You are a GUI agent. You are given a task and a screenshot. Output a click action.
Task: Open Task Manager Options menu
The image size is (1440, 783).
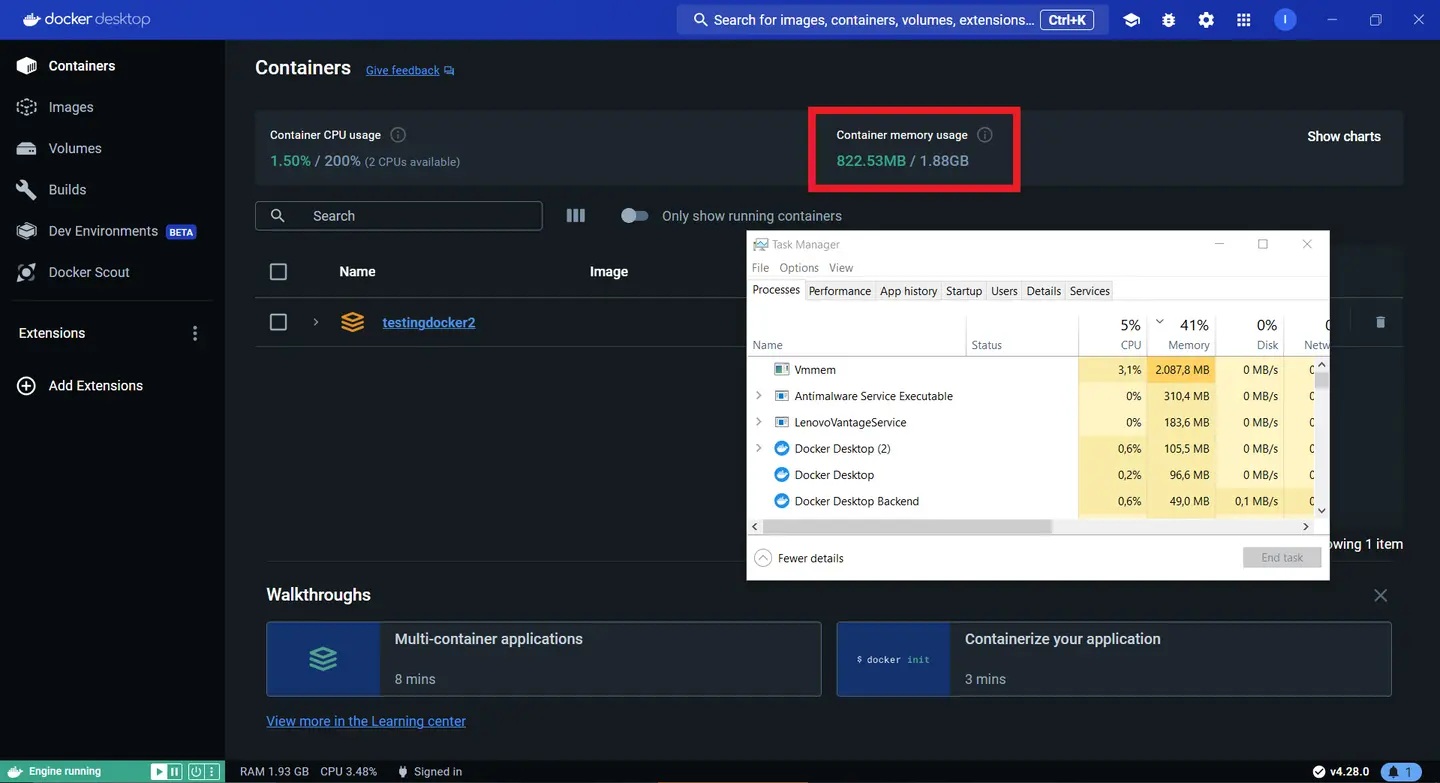799,268
